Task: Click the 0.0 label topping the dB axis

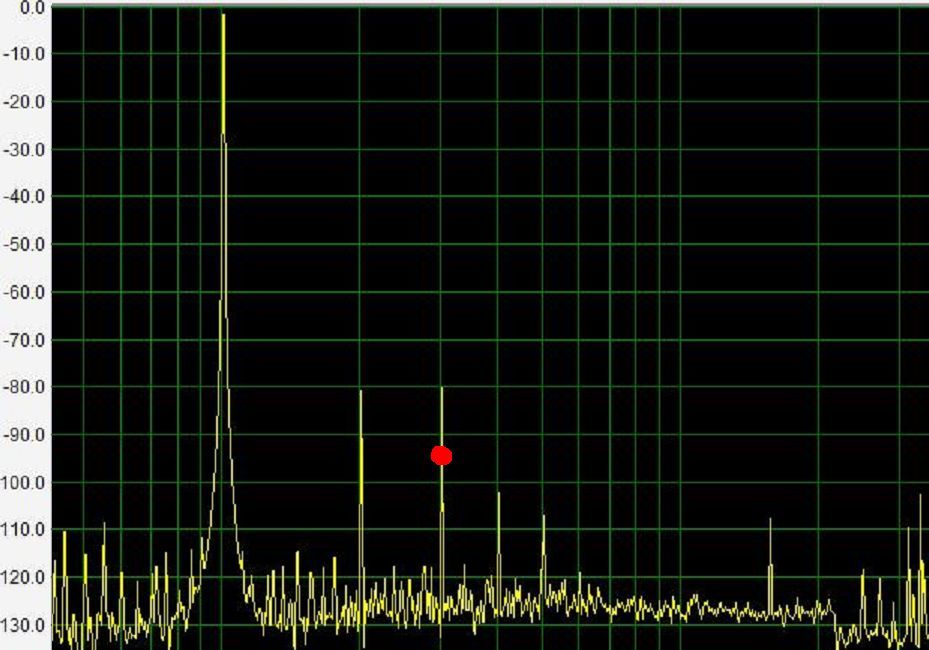Action: tap(32, 8)
